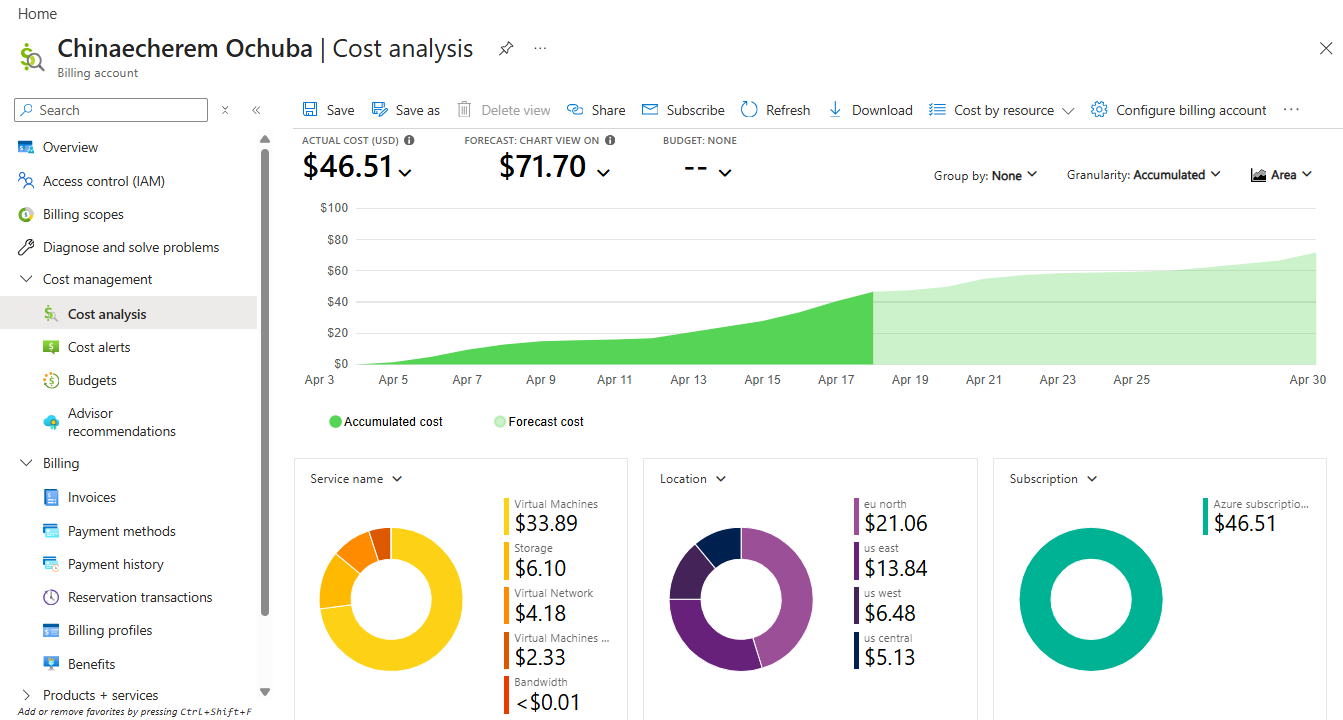Click the Virtual Machines yellow color swatch
The height and width of the screenshot is (720, 1343).
pyautogui.click(x=506, y=516)
